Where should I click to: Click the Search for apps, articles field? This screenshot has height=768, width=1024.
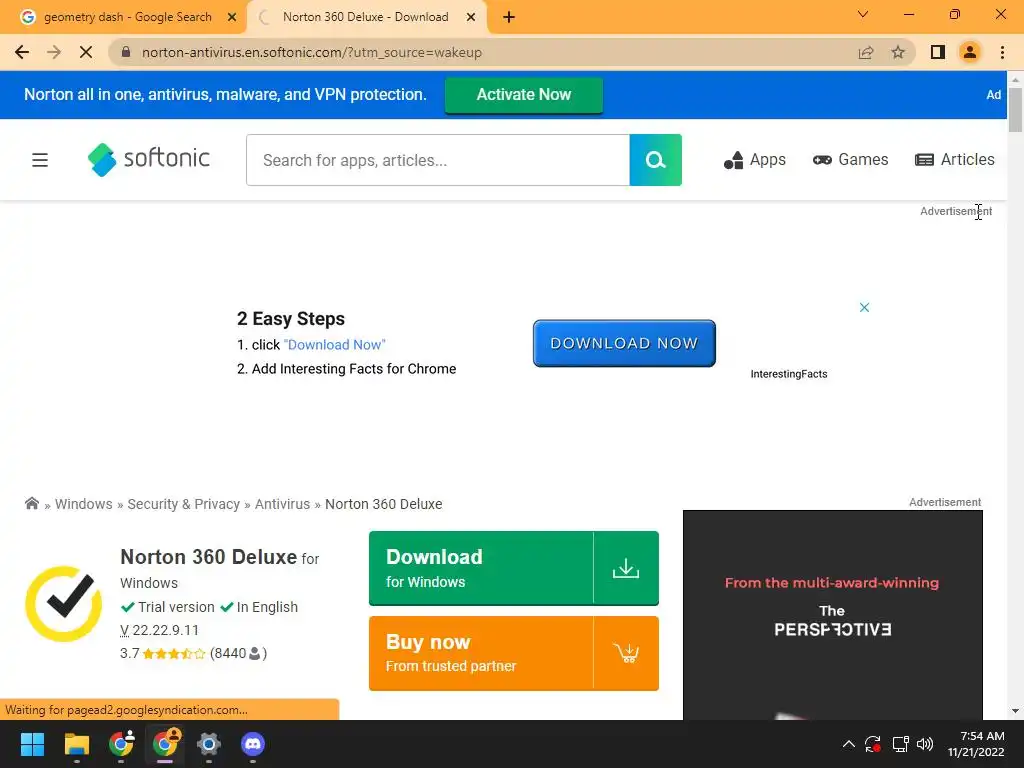[x=438, y=160]
